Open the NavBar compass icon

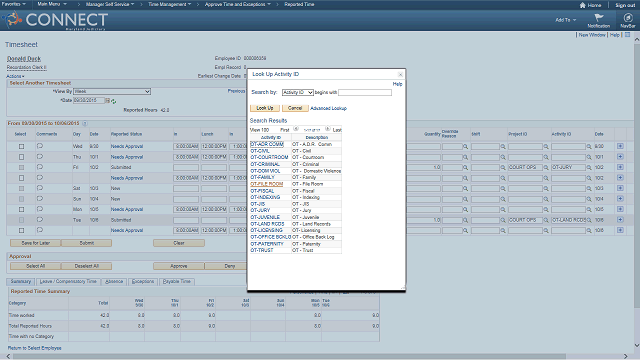click(628, 18)
